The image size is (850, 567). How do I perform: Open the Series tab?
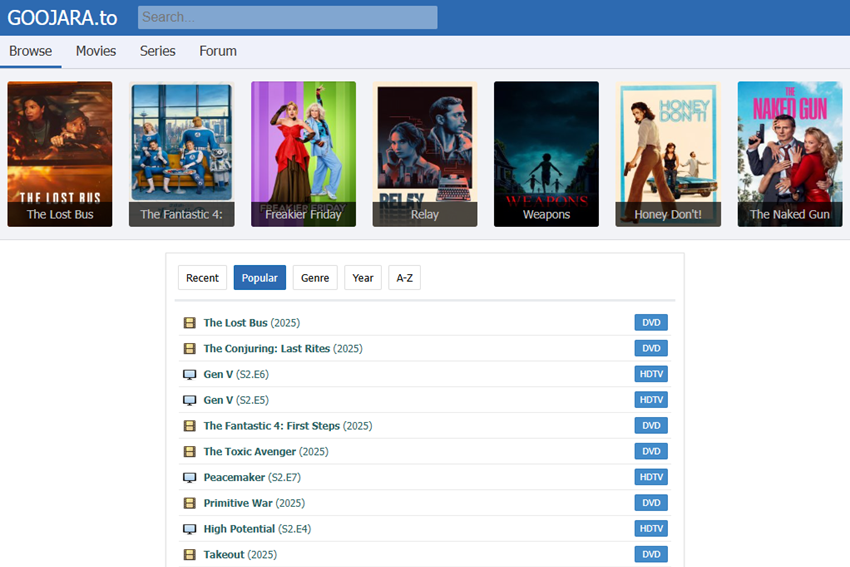coord(157,51)
